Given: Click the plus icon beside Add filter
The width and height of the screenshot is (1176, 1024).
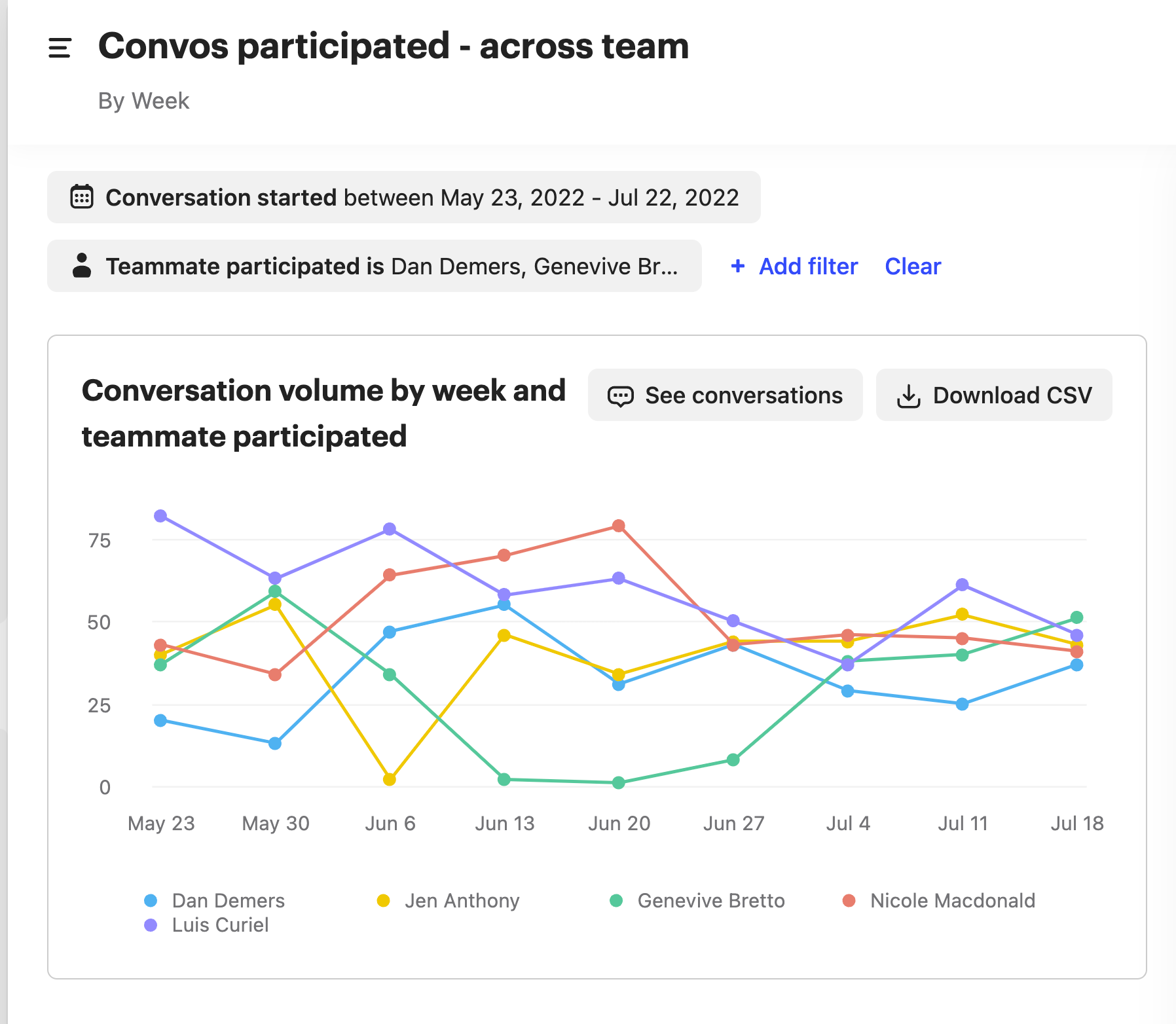Looking at the screenshot, I should click(738, 266).
